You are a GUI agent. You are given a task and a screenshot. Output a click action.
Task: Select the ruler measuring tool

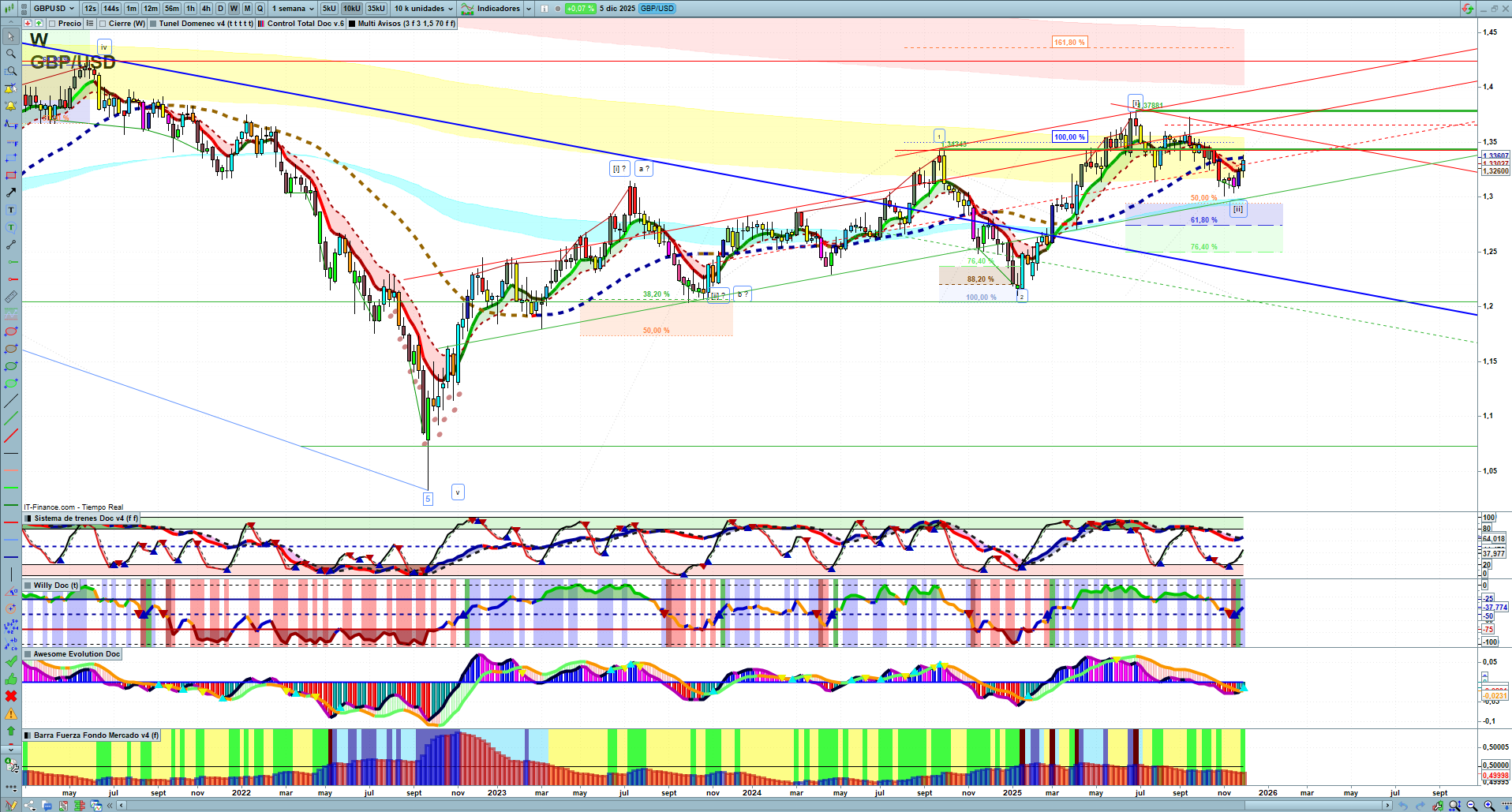tap(11, 297)
